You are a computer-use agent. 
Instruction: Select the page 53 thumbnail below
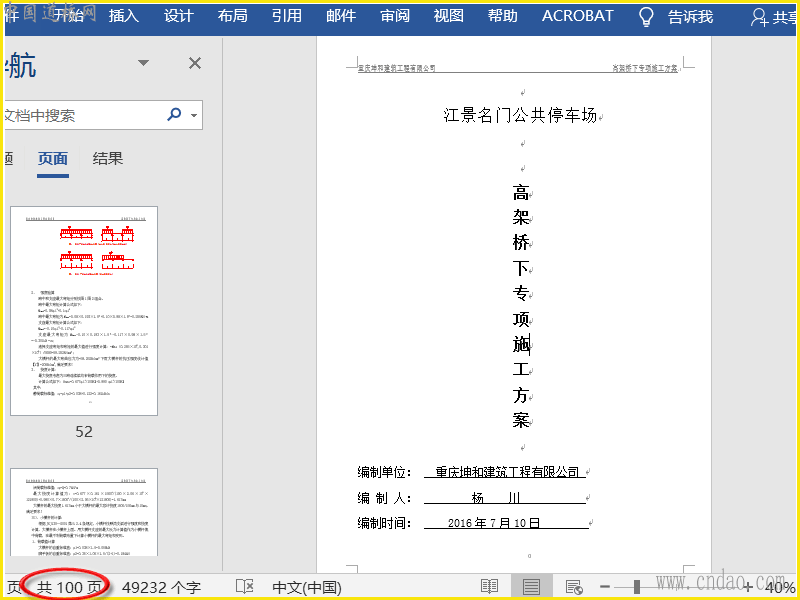click(84, 512)
